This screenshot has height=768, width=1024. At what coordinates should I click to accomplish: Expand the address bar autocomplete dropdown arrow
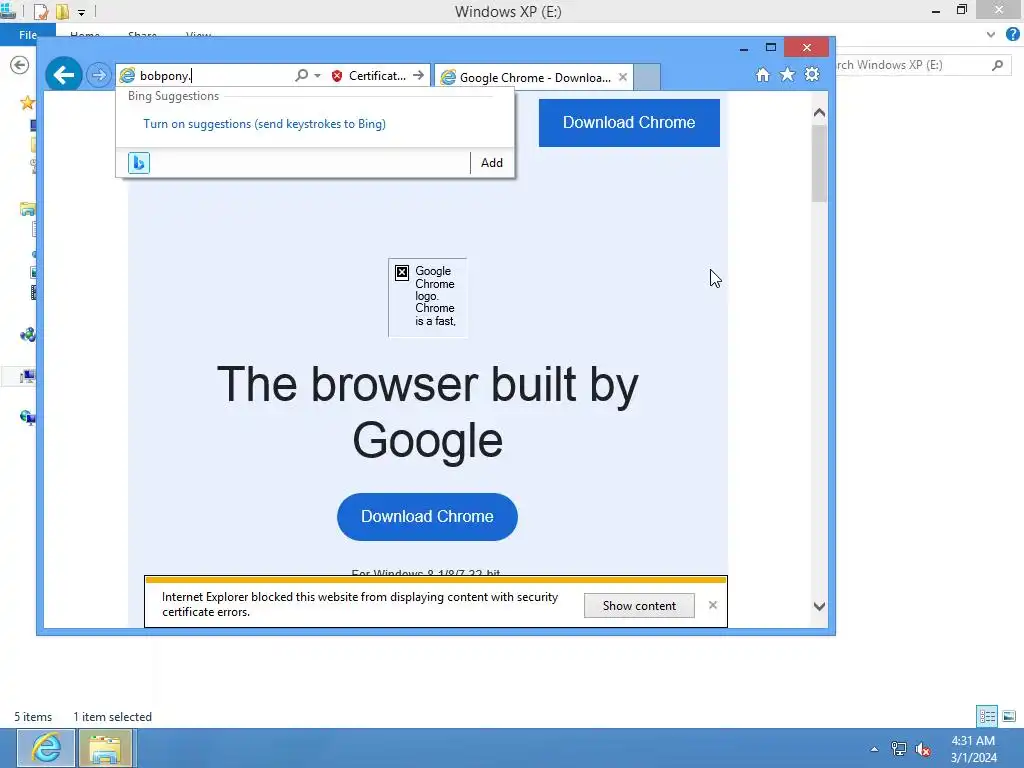tap(317, 76)
